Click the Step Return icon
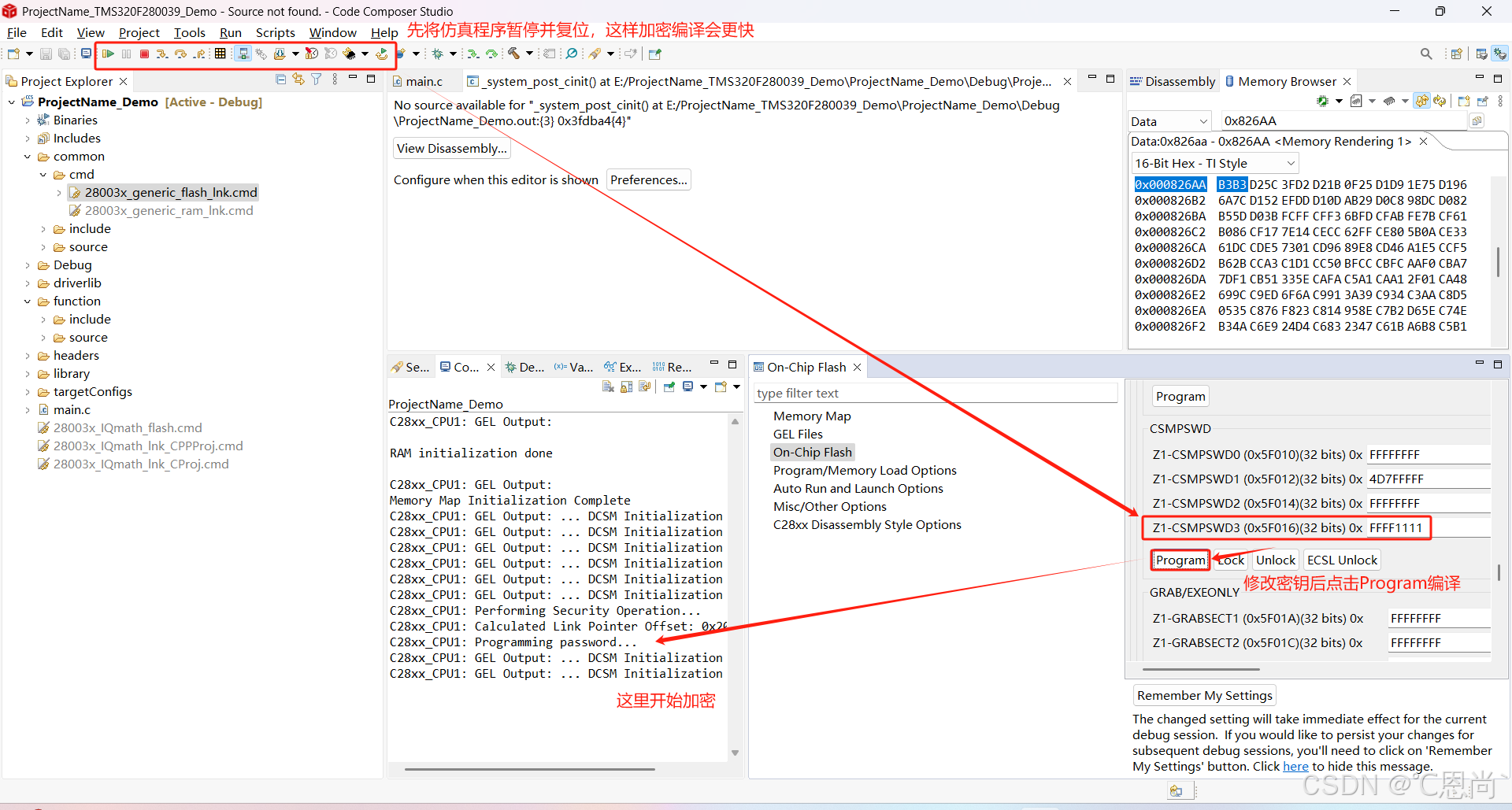 coord(200,54)
